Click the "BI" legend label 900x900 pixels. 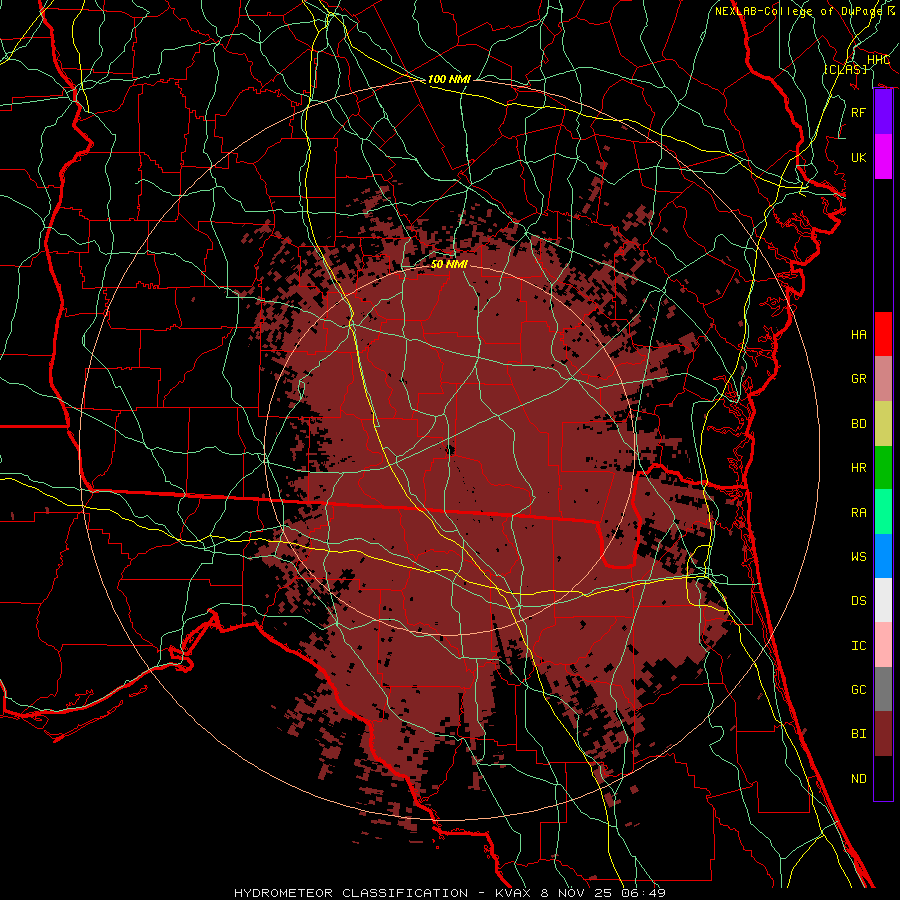[858, 734]
